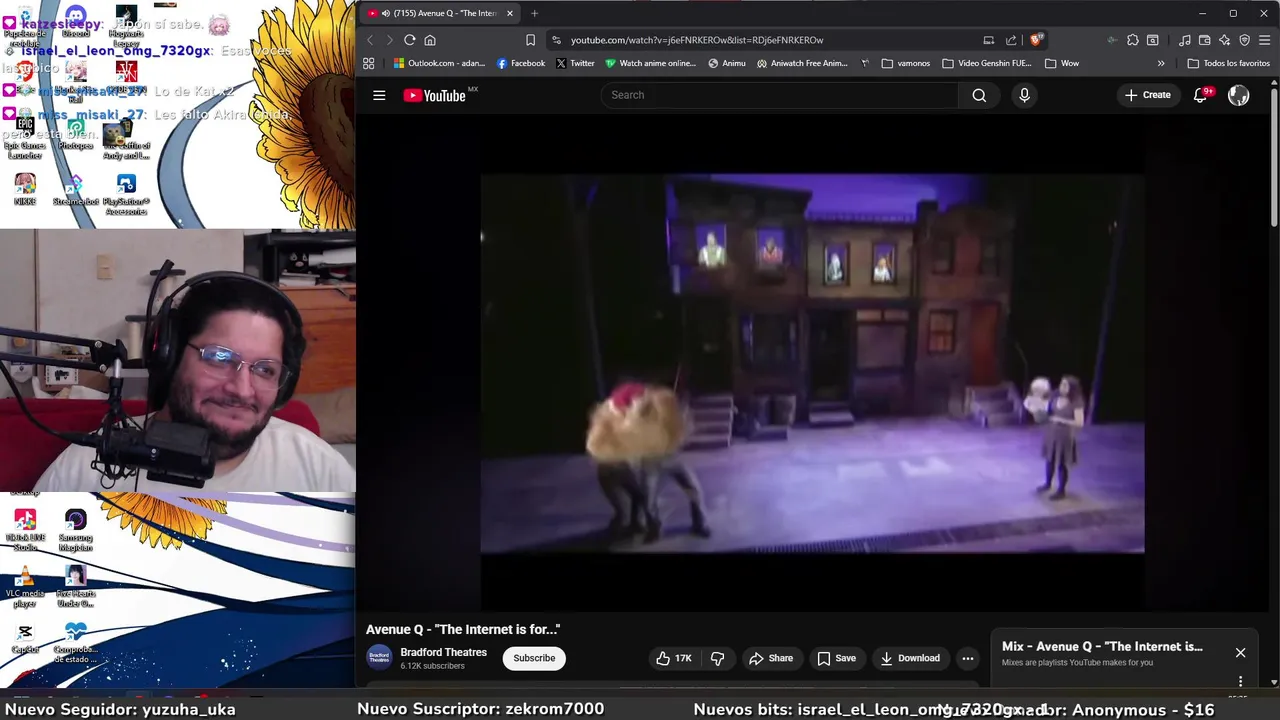Open the Create dropdown on YouTube

click(x=1147, y=95)
